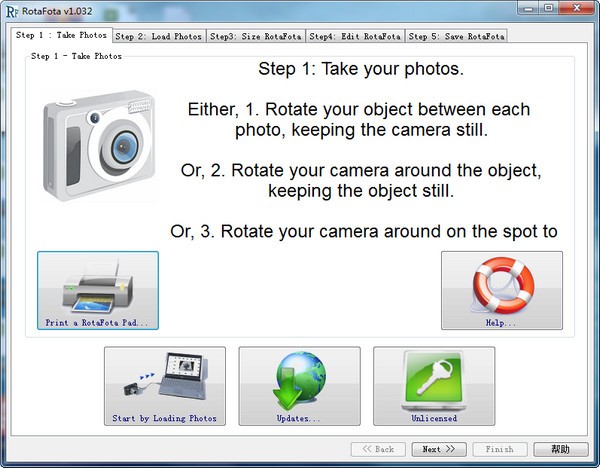600x468 pixels.
Task: Open the Unlicensed key button
Action: tap(434, 386)
